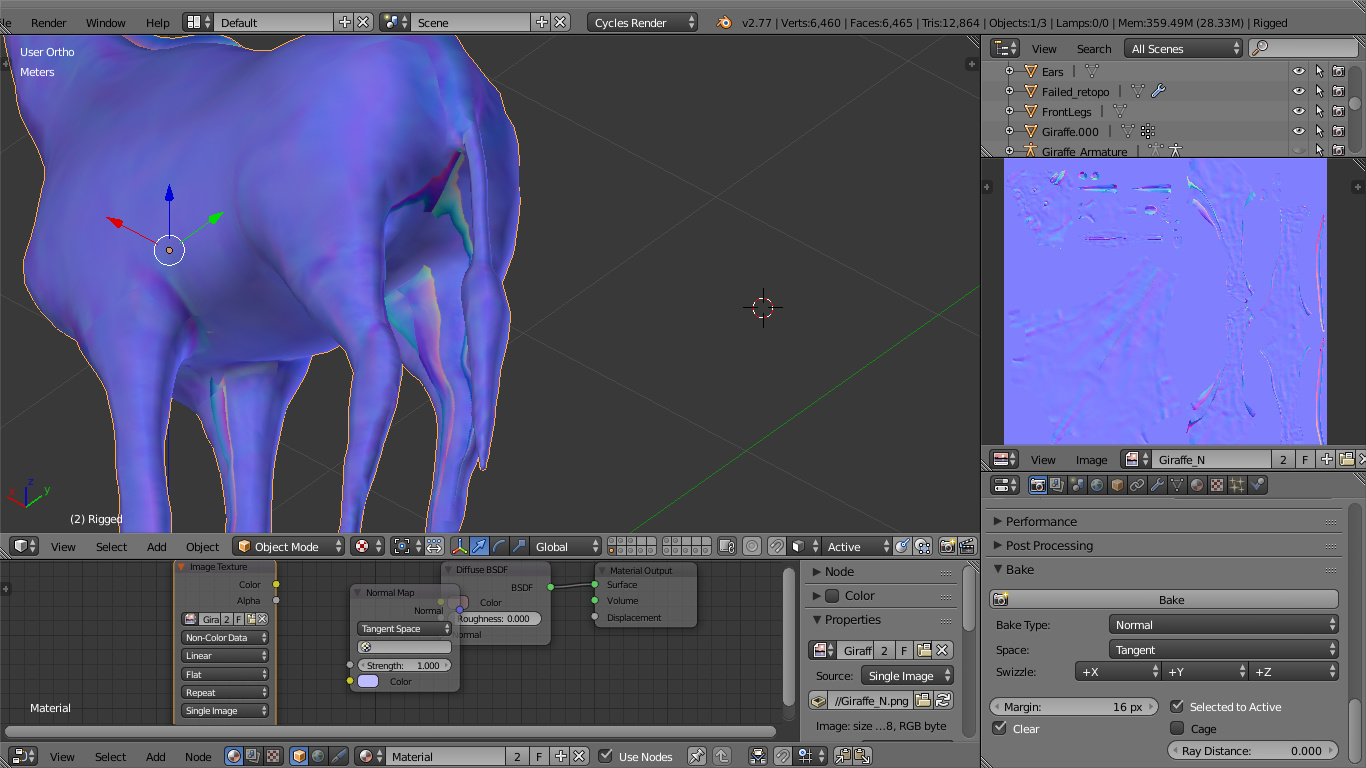Click the pin node tree icon
The height and width of the screenshot is (768, 1366).
697,756
